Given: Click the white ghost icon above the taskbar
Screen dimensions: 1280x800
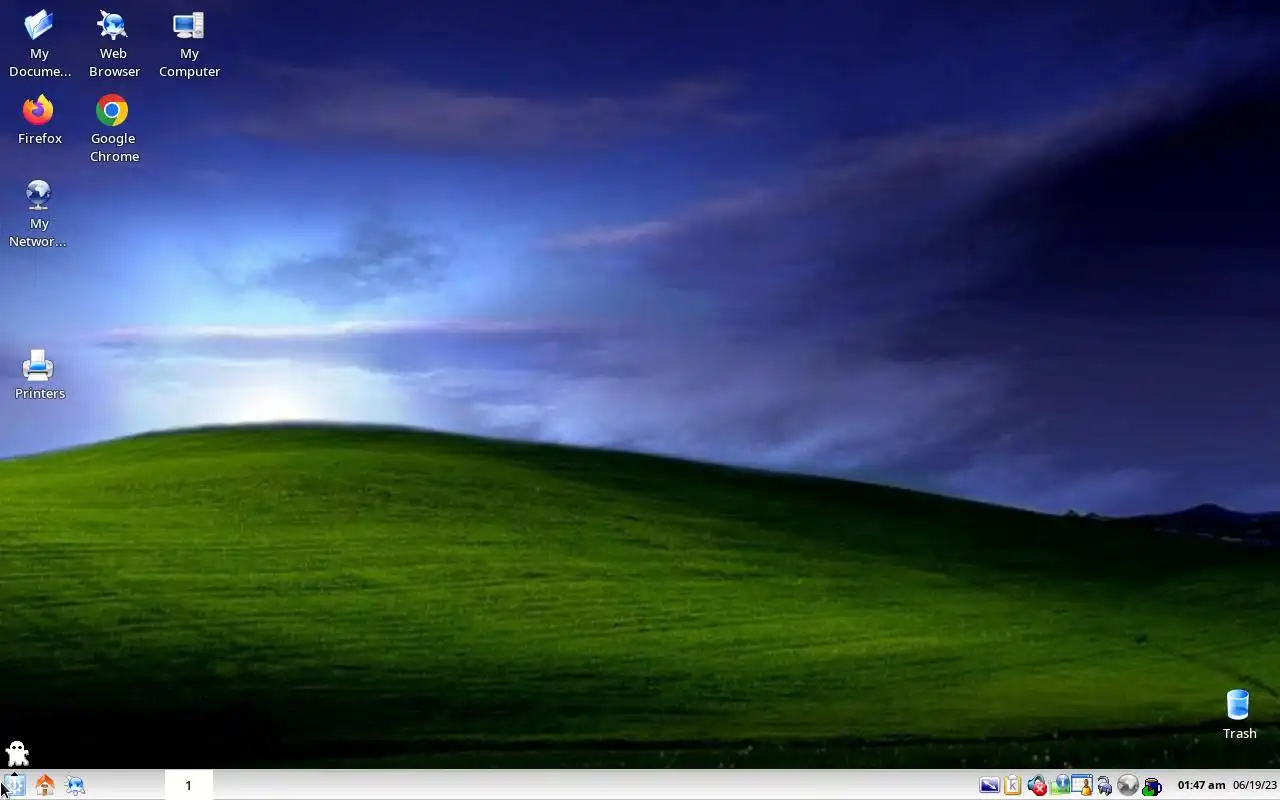Looking at the screenshot, I should (x=17, y=753).
